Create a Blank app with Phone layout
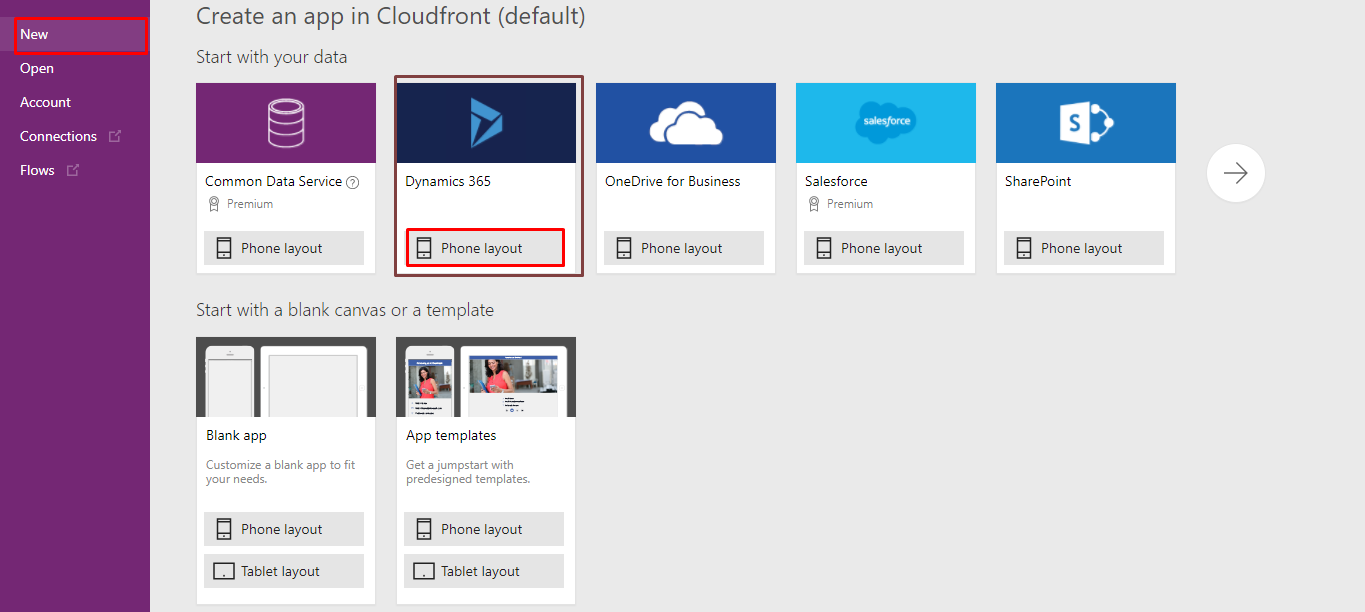This screenshot has height=612, width=1365. point(284,529)
